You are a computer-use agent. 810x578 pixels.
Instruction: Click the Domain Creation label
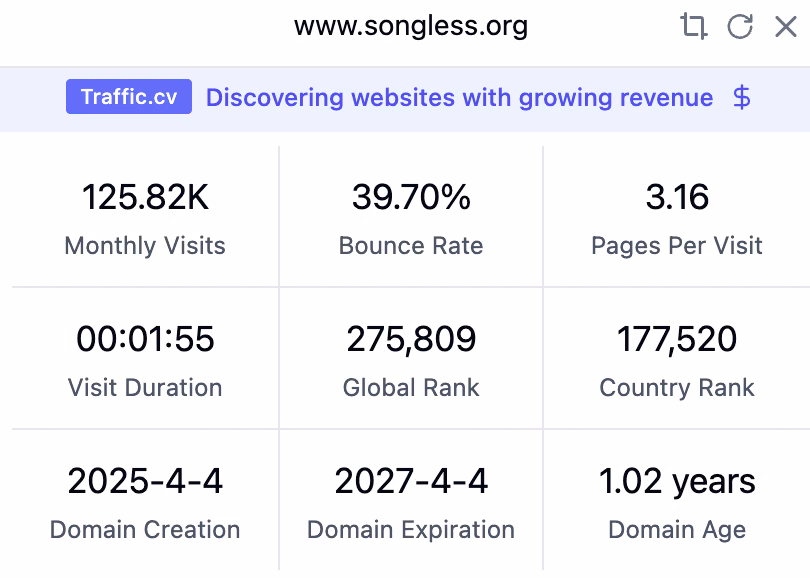point(145,529)
